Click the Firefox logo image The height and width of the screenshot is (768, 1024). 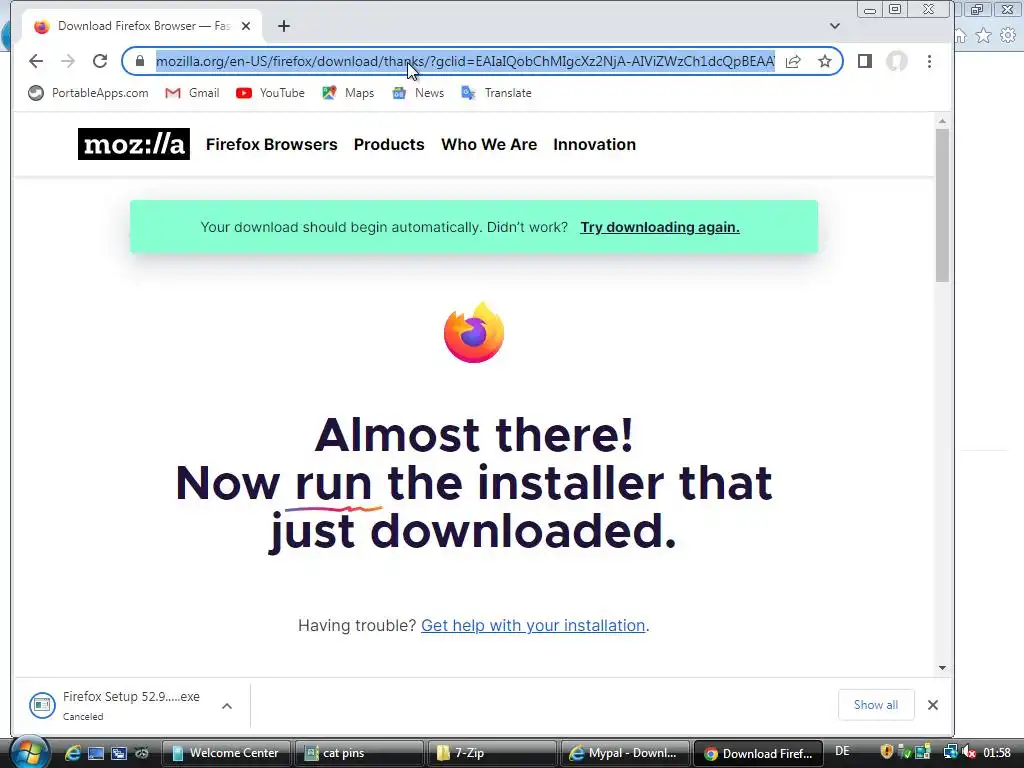(474, 332)
